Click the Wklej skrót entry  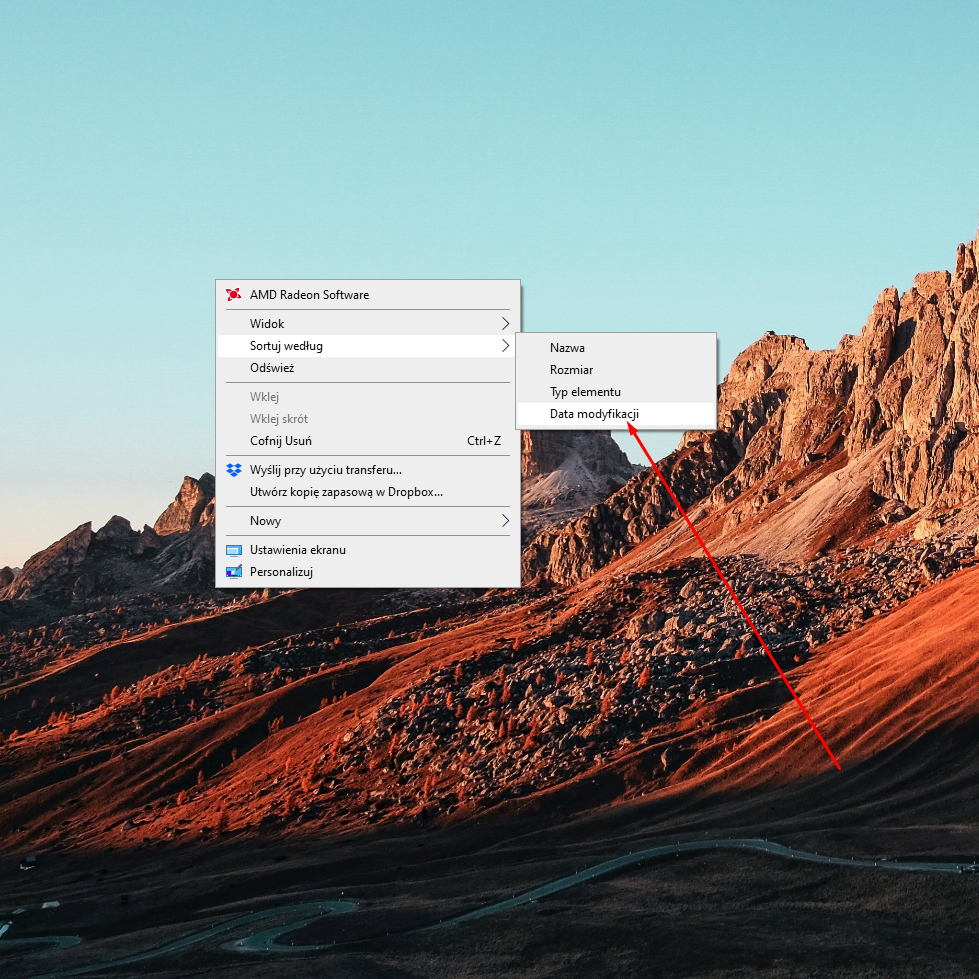click(279, 419)
